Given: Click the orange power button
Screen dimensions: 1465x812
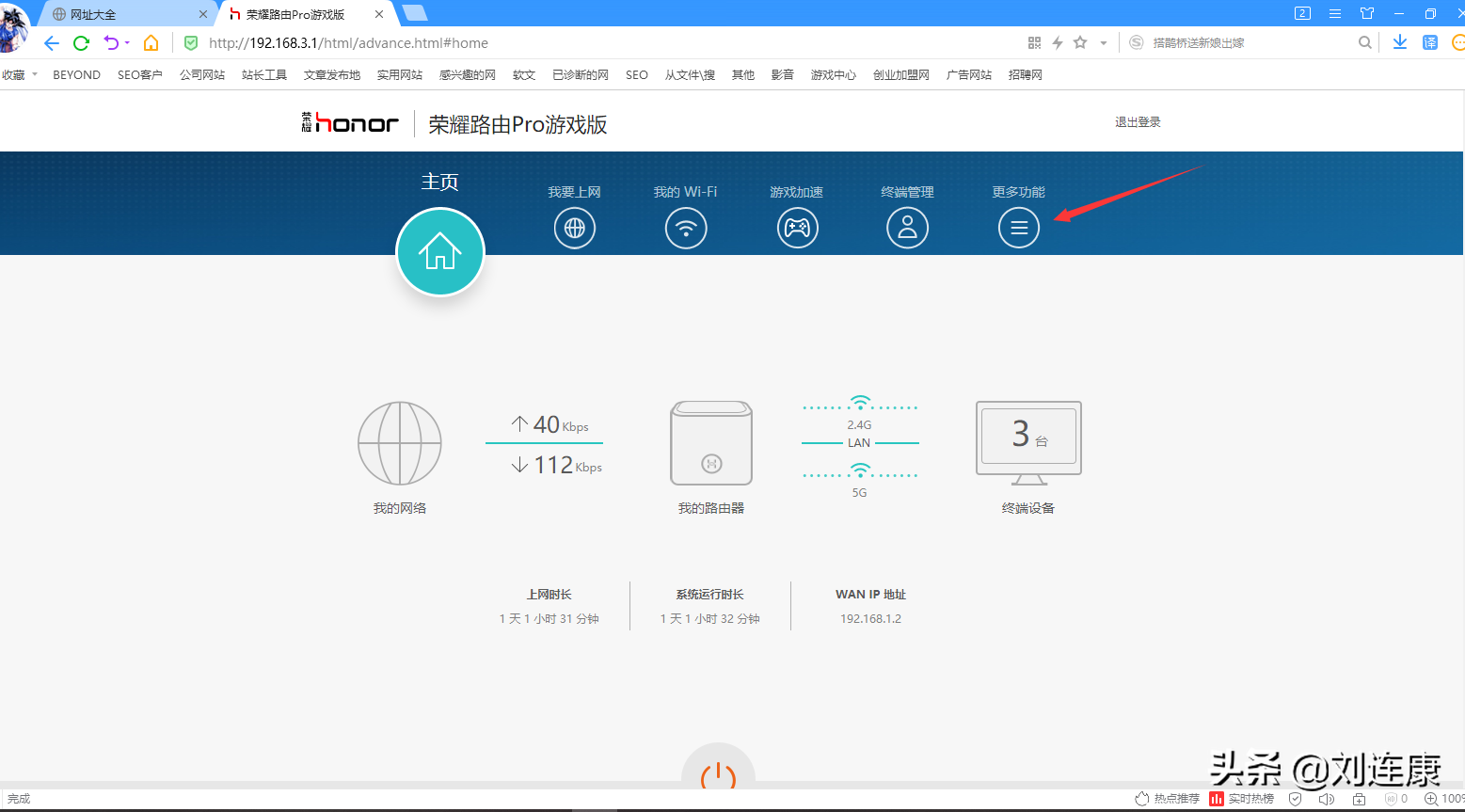Looking at the screenshot, I should (x=718, y=774).
